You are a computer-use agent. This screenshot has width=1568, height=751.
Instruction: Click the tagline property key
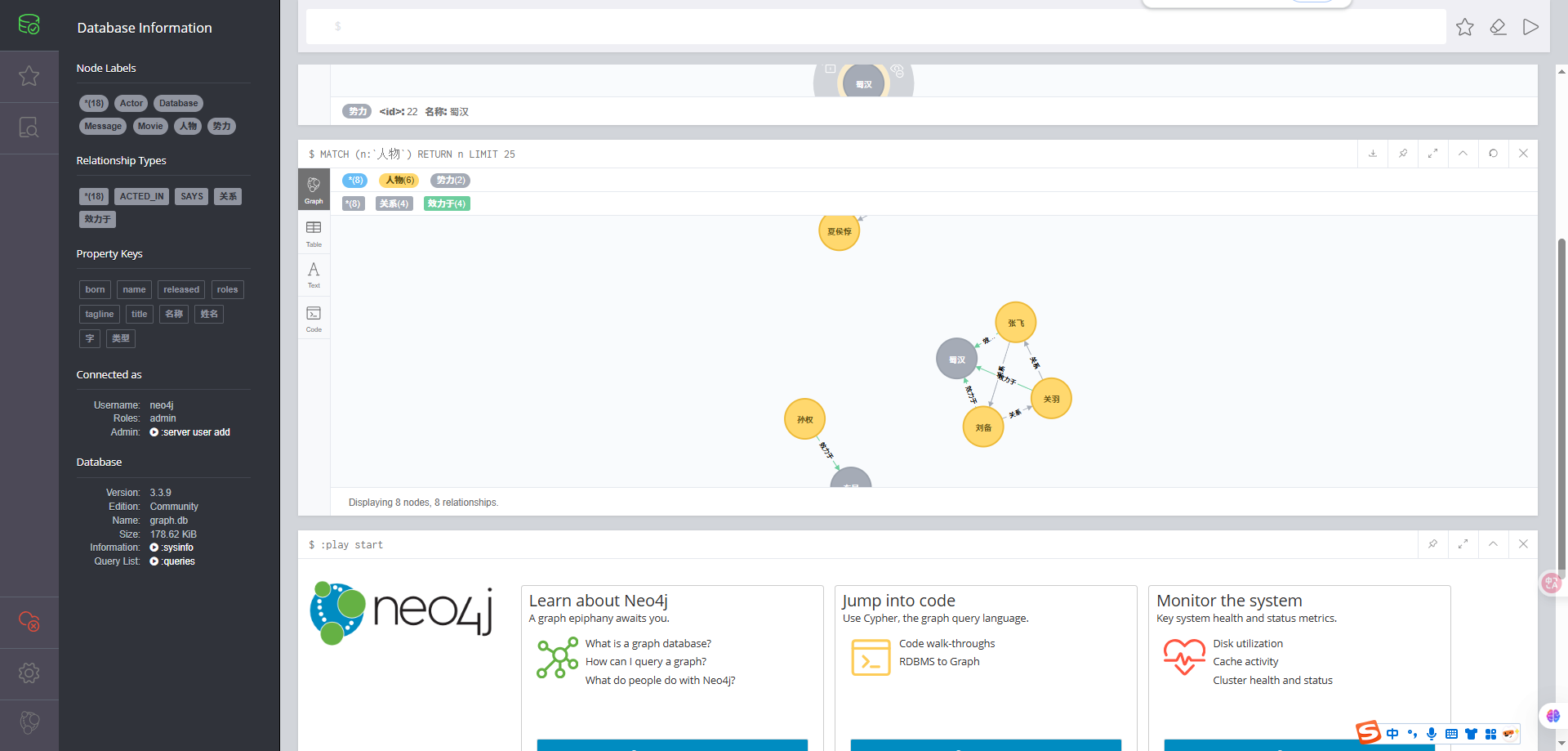[100, 314]
